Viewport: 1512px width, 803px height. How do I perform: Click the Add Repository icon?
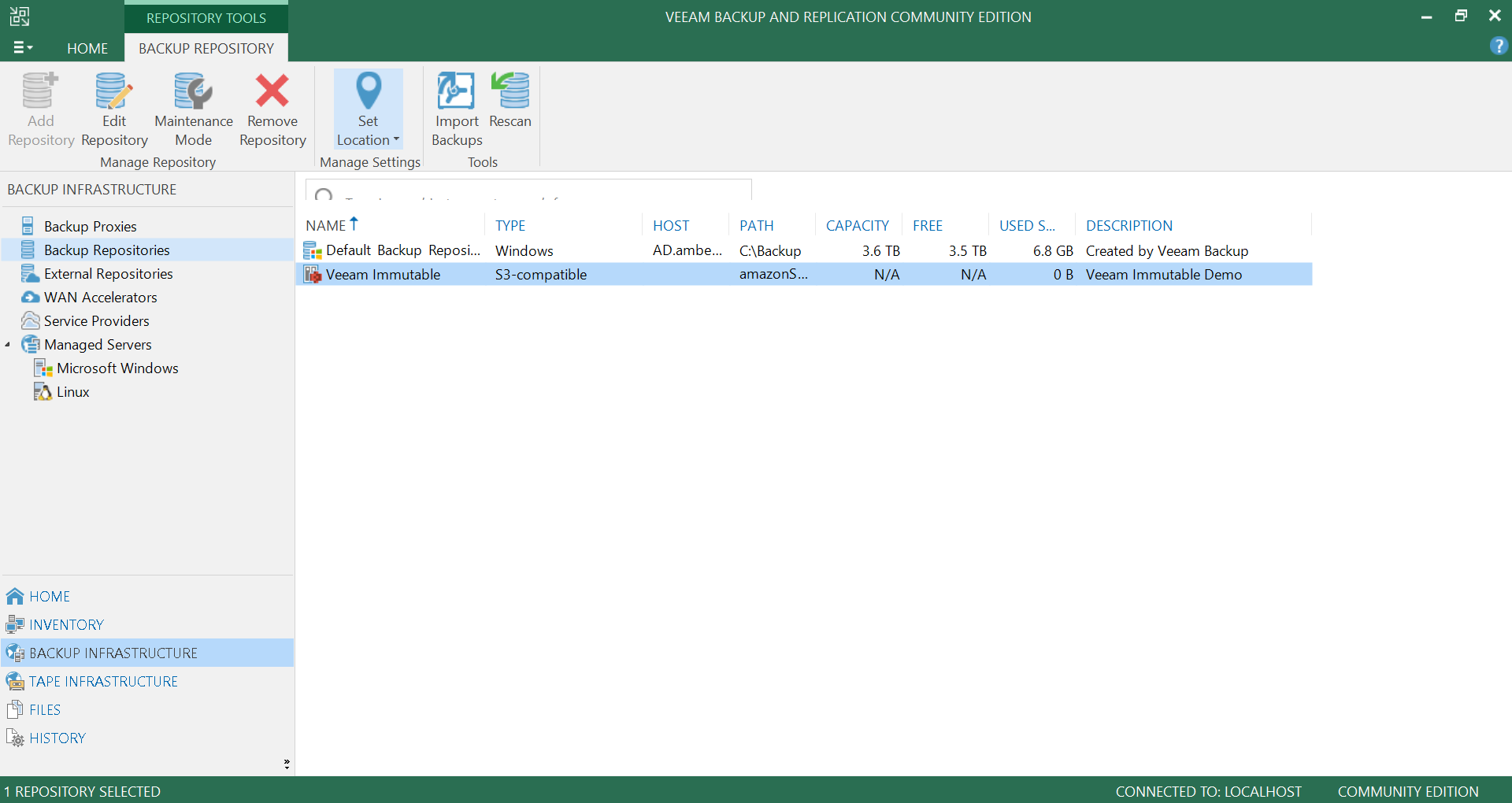40,91
